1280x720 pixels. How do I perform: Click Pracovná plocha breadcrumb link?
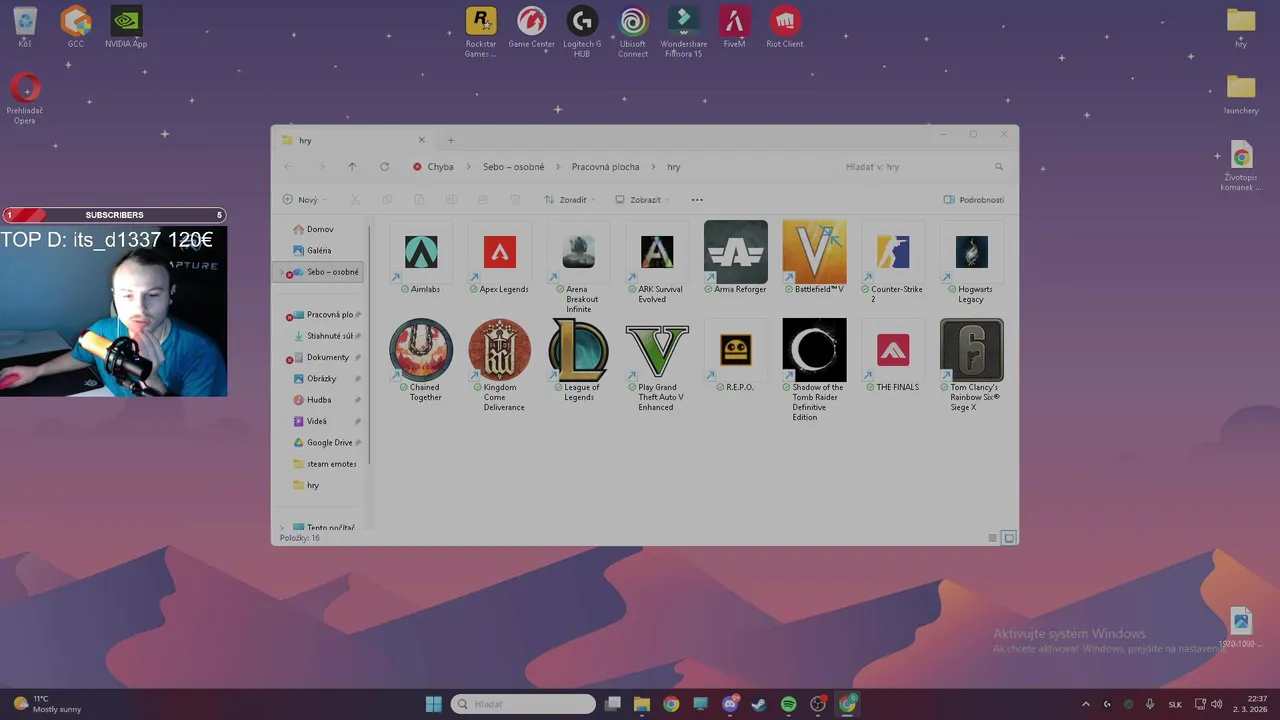[605, 167]
